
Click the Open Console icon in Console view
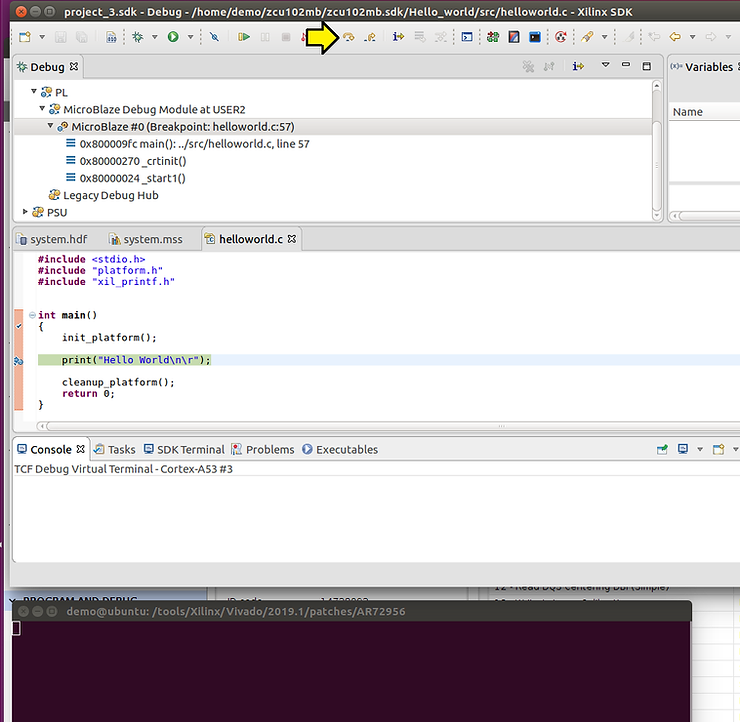click(x=718, y=450)
